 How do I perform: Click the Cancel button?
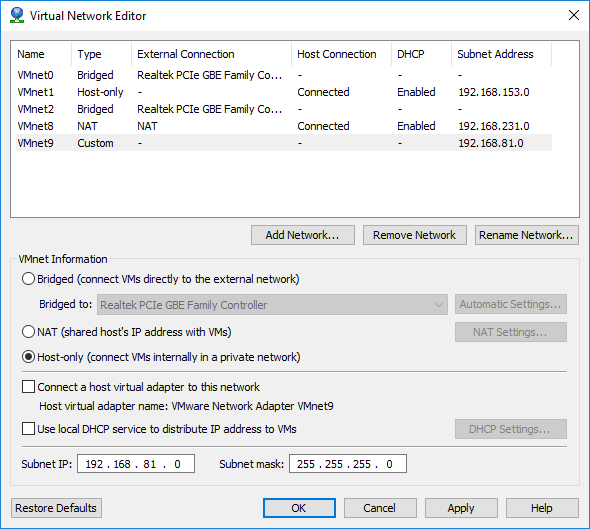380,508
